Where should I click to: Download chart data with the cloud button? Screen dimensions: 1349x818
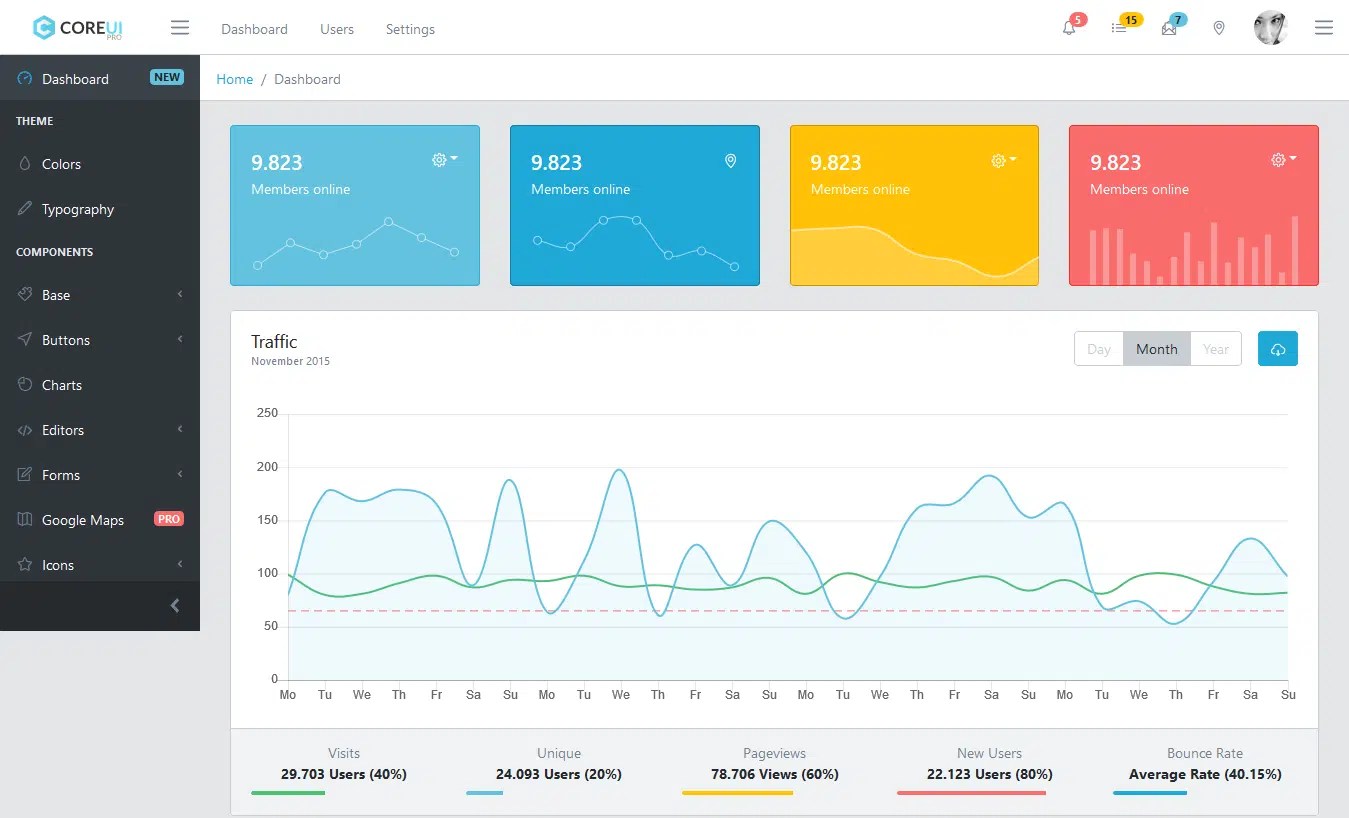[x=1277, y=348]
